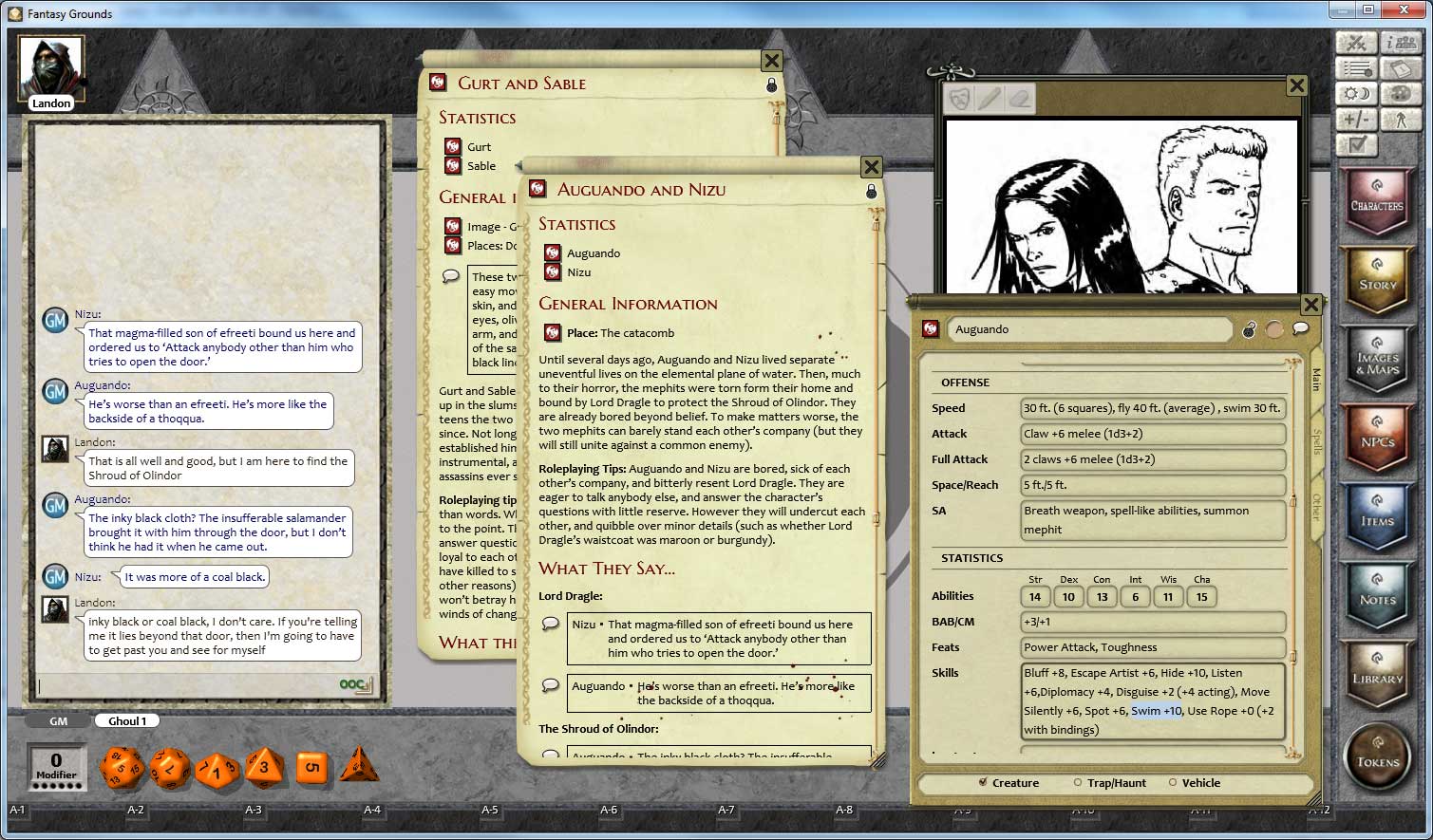Open the Images & Maps panel

(x=1378, y=360)
